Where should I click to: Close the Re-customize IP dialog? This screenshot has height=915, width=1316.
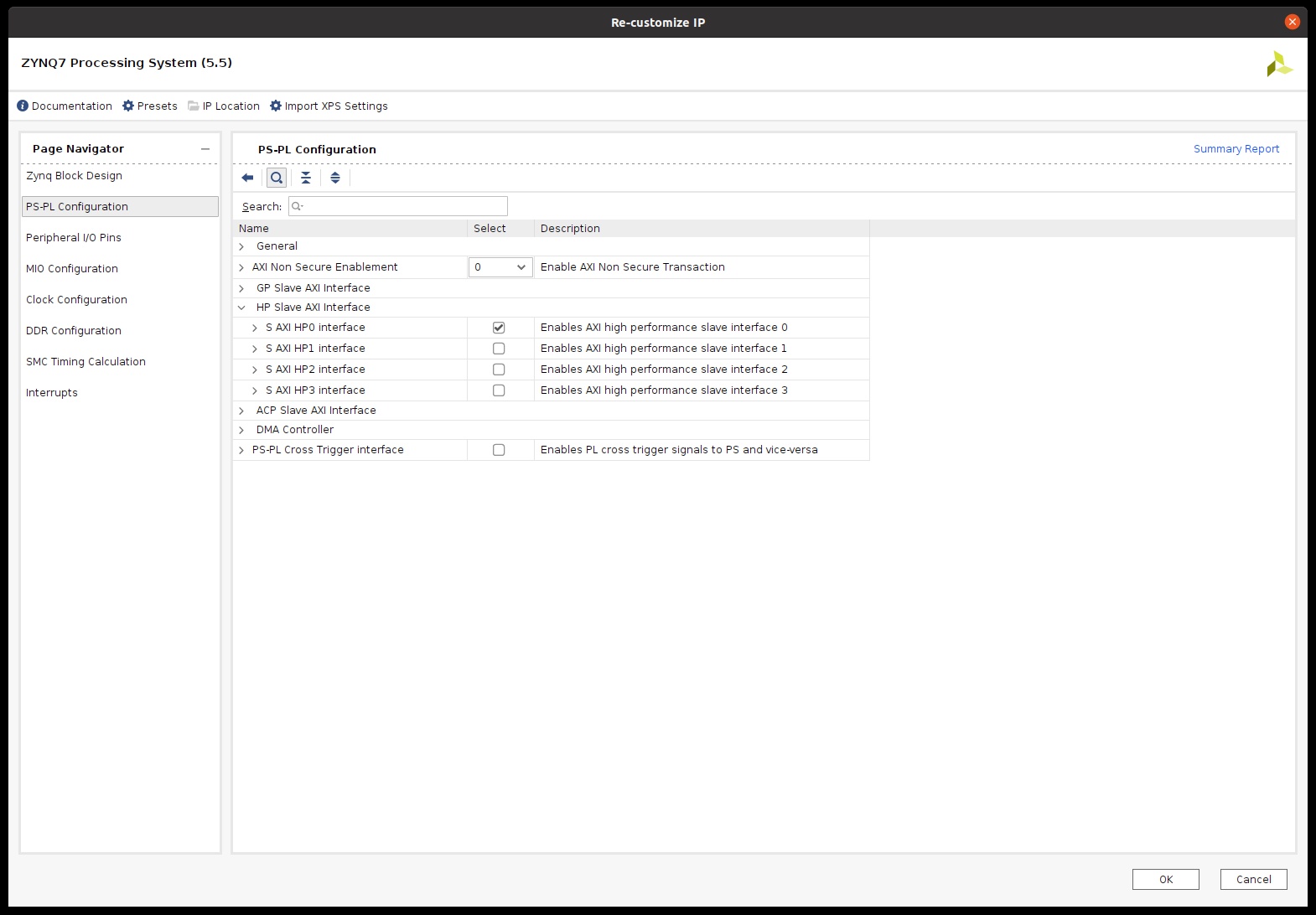[x=1293, y=22]
